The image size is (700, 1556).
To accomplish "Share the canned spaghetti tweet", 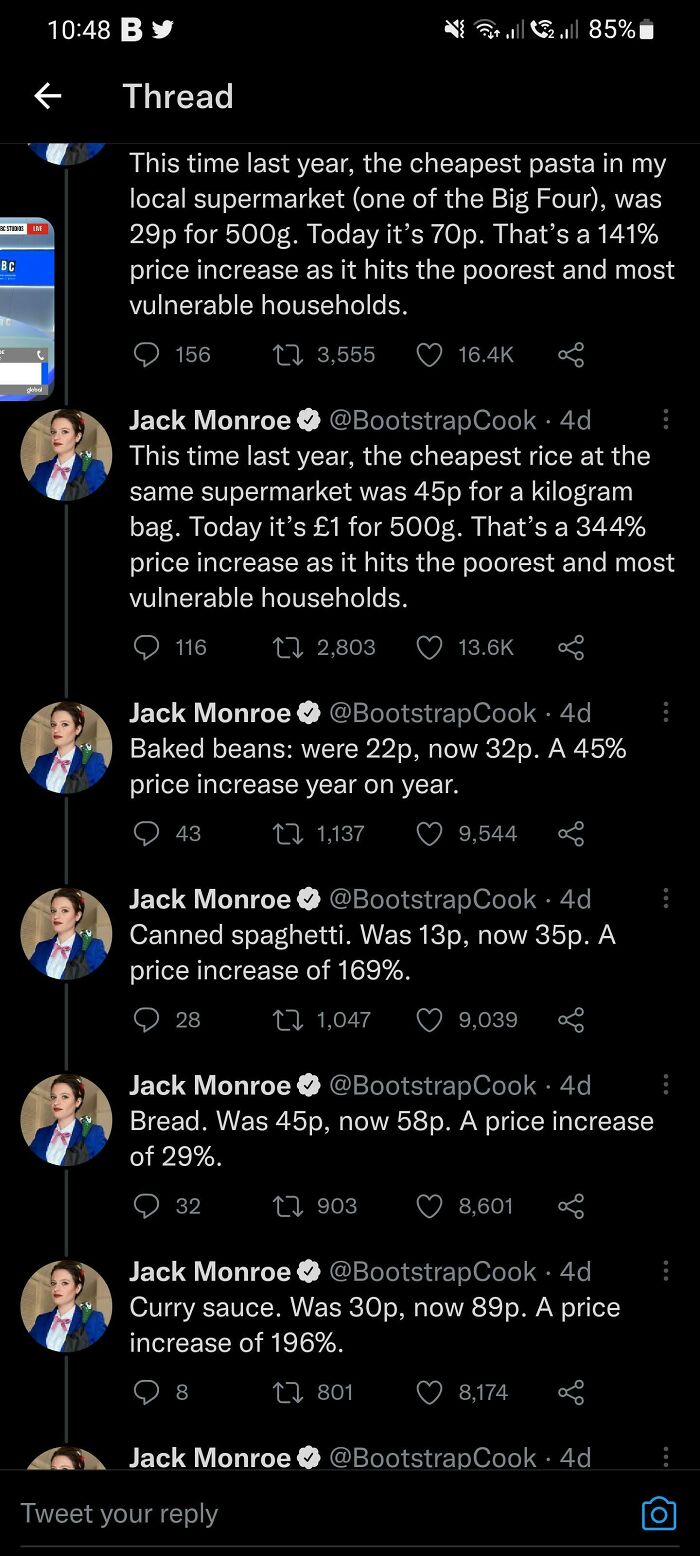I will click(570, 1020).
